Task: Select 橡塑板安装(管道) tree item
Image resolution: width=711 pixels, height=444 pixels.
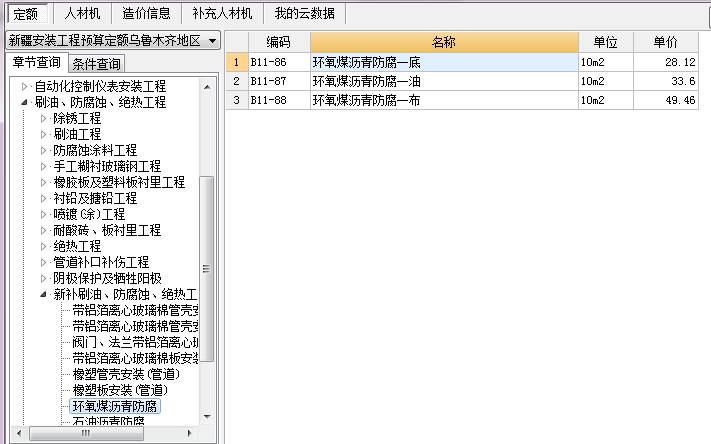Action: coord(121,390)
